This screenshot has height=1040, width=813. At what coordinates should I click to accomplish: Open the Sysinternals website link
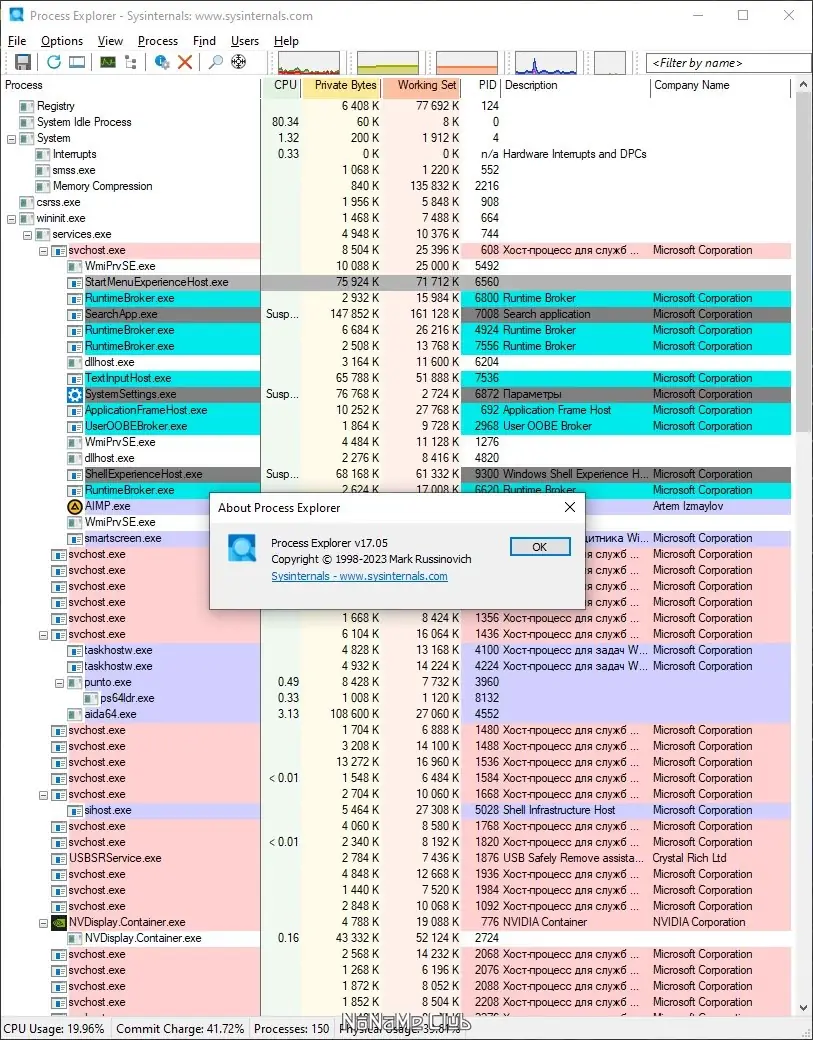tap(359, 576)
